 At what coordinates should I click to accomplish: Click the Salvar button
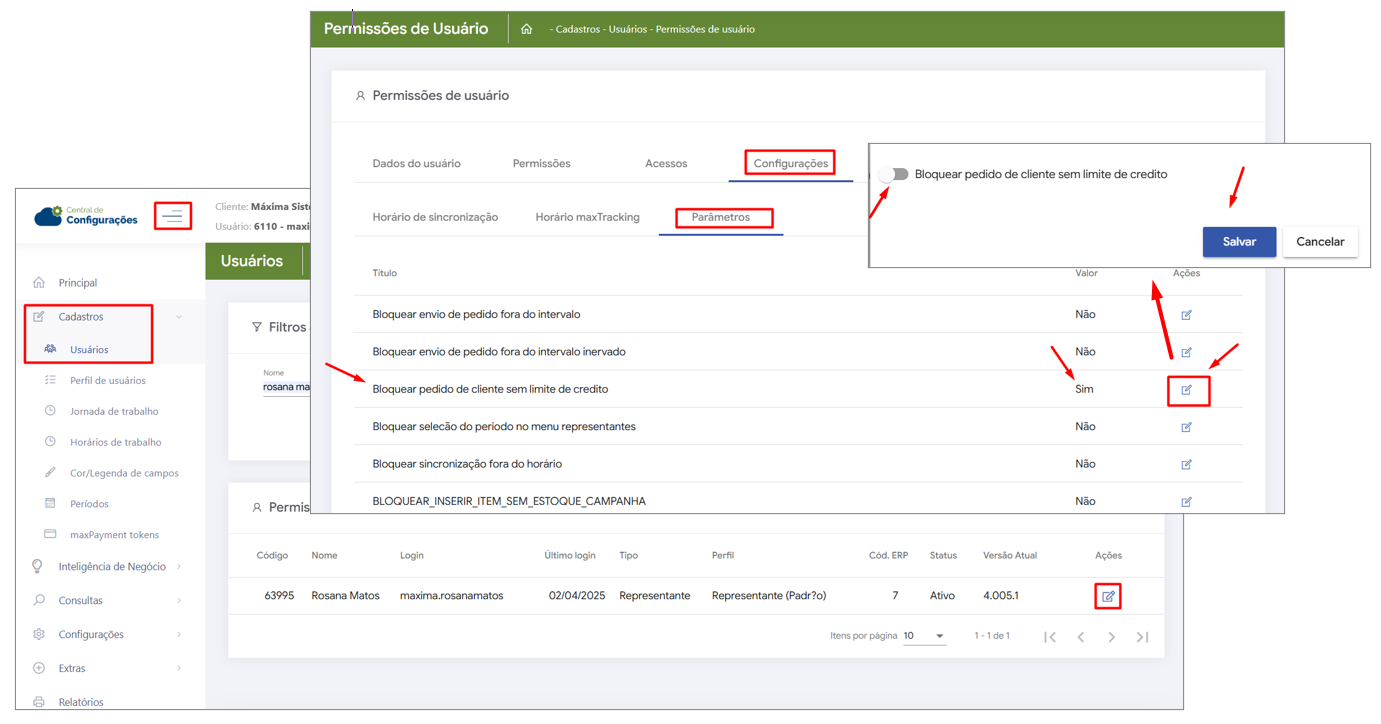tap(1238, 242)
